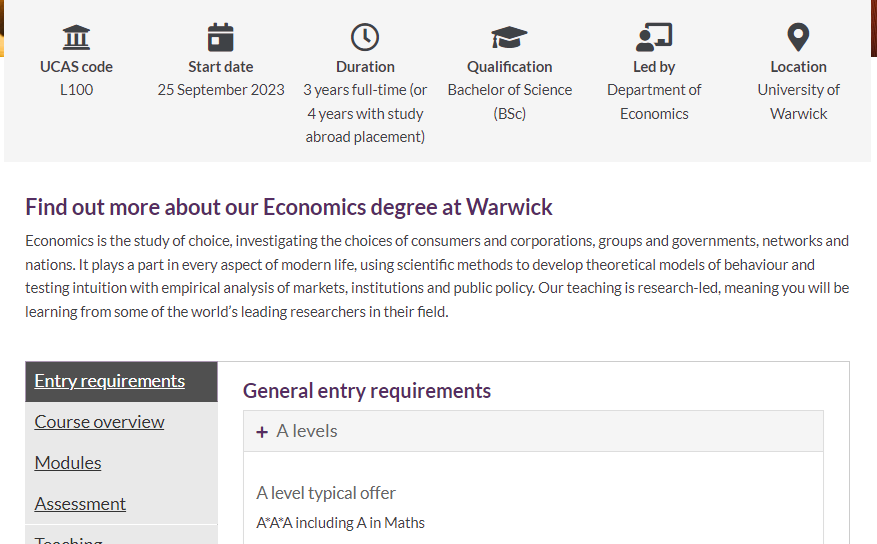Click the Bachelor of Science (BSc) text
Image resolution: width=877 pixels, height=544 pixels.
tap(509, 102)
